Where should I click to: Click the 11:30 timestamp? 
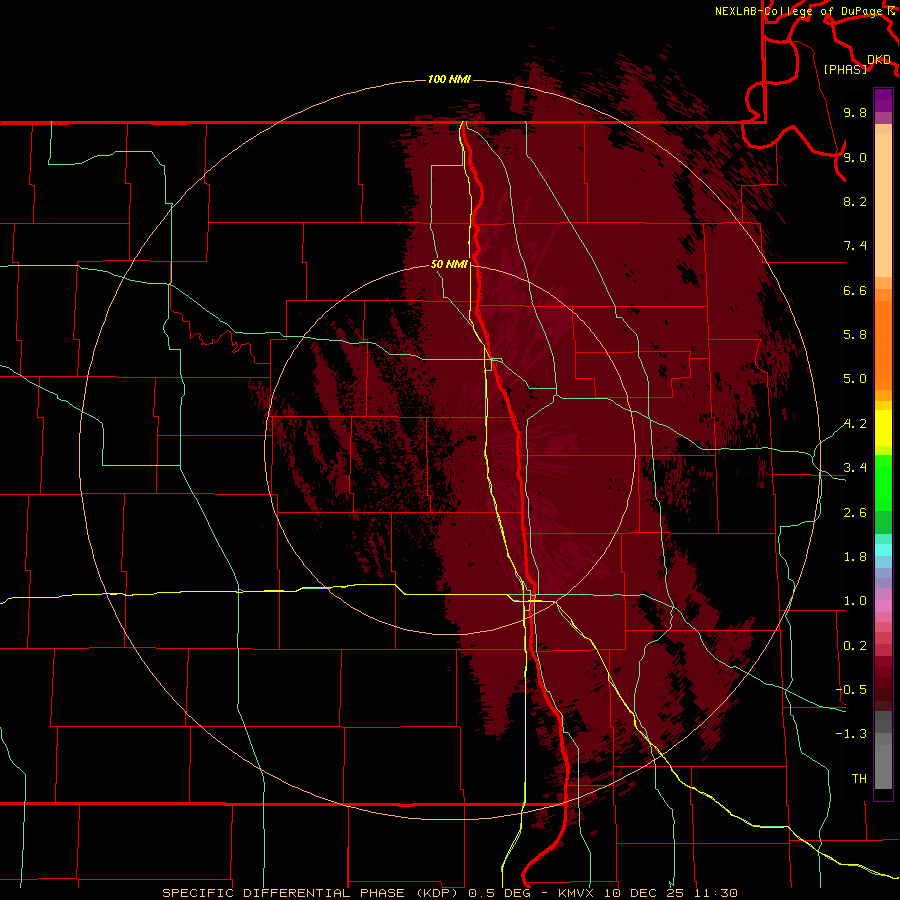pyautogui.click(x=715, y=893)
